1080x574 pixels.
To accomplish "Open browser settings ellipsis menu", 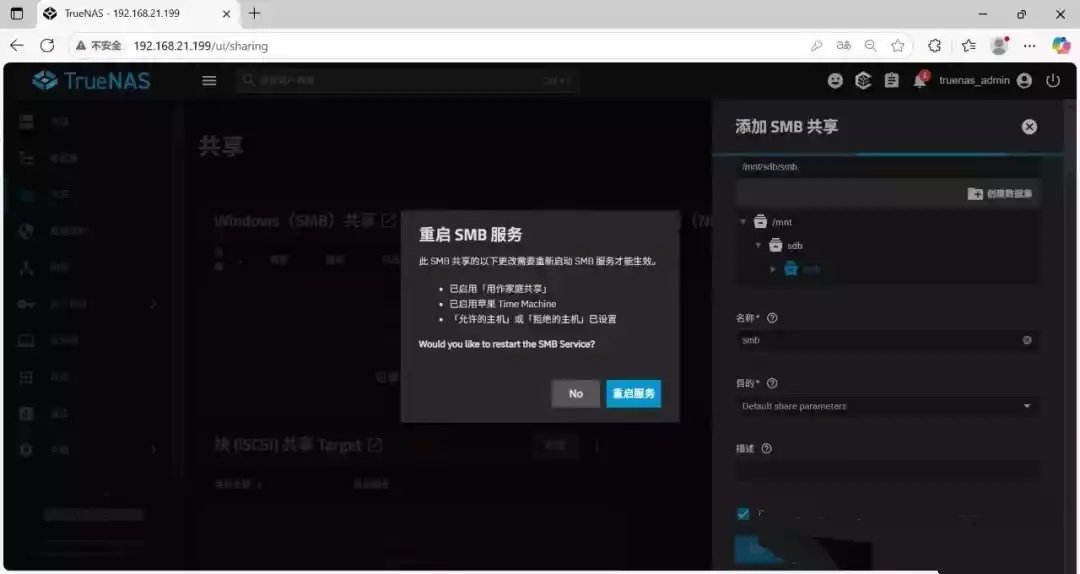I will [x=1029, y=45].
